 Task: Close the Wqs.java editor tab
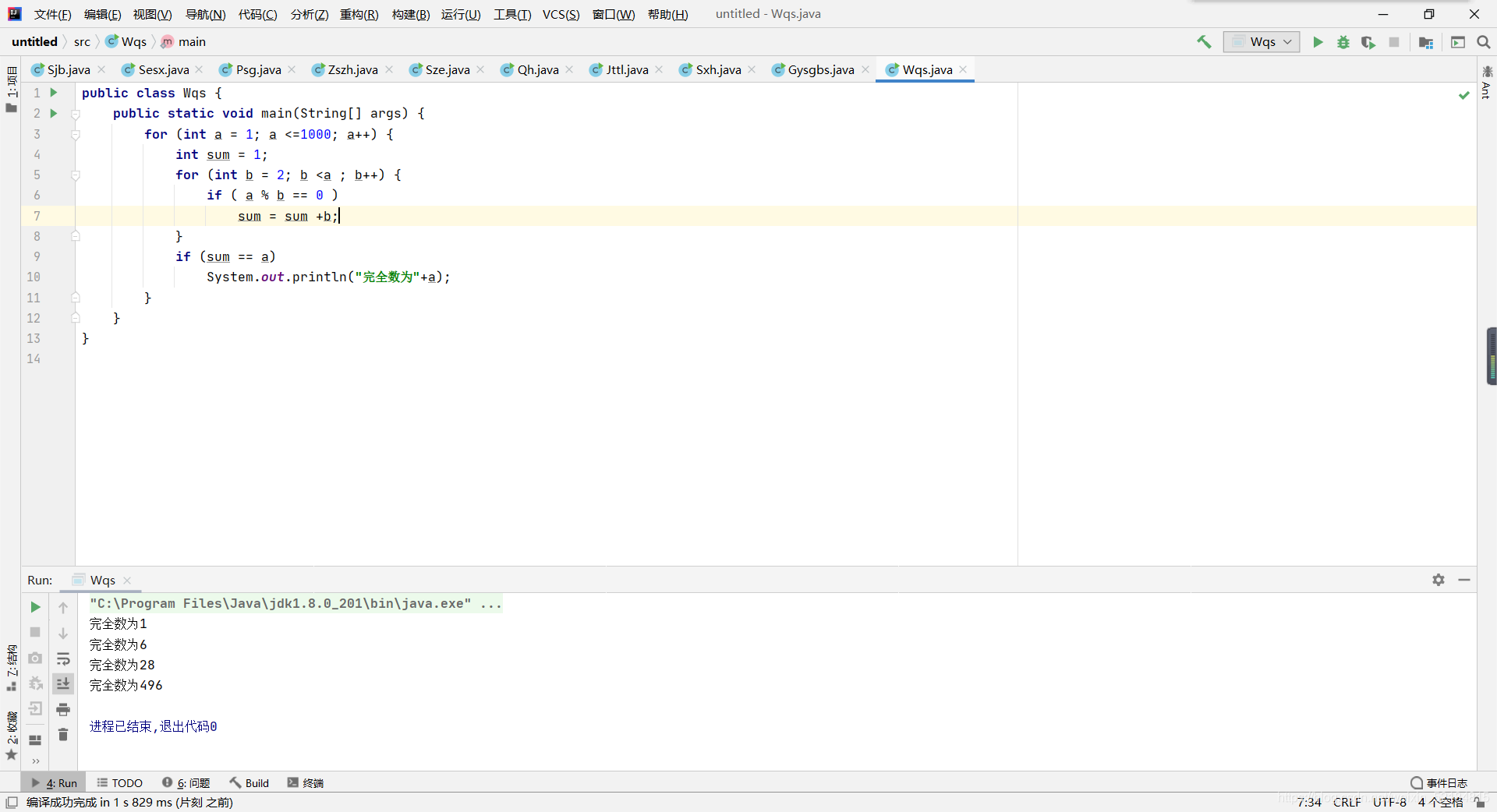point(963,69)
